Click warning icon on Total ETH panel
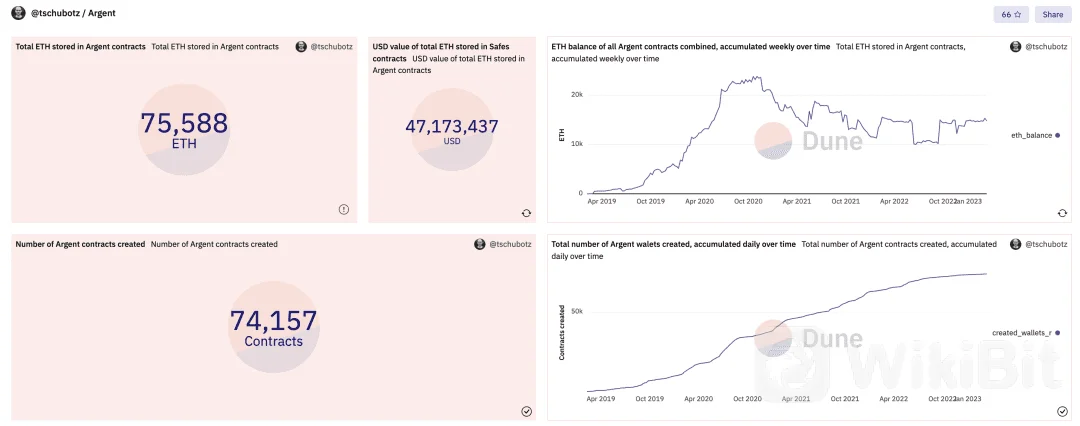1080x426 pixels. tap(344, 209)
